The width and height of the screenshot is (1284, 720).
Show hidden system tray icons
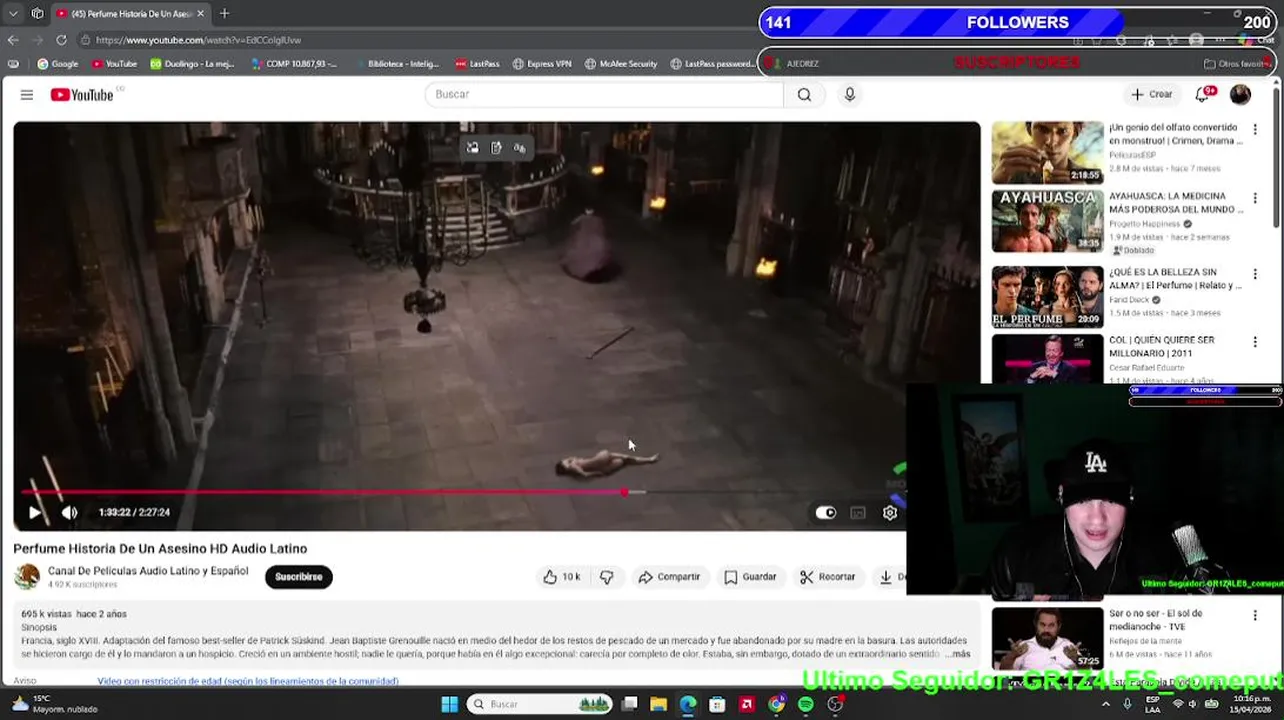pos(1106,704)
